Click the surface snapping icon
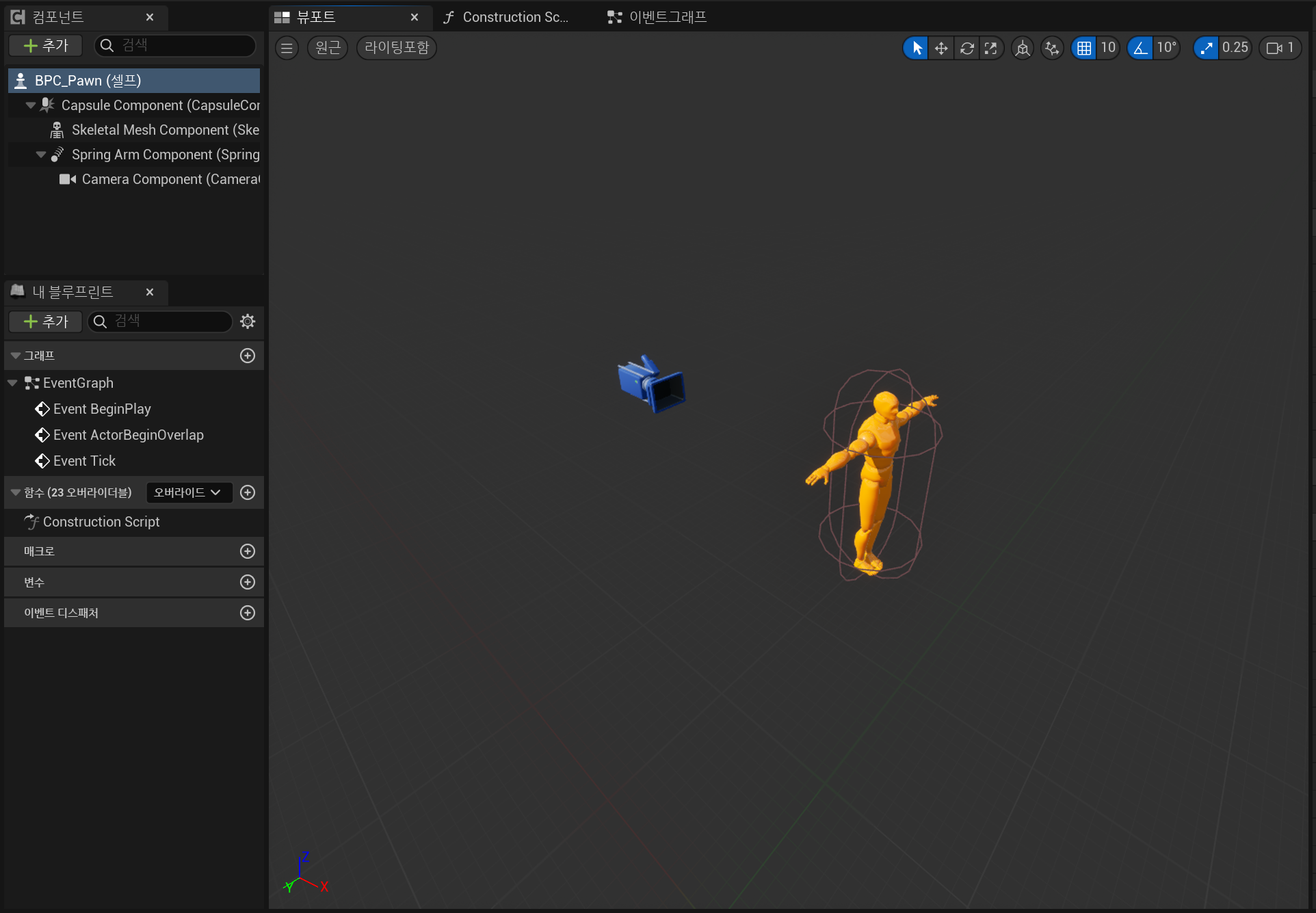The image size is (1316, 913). pyautogui.click(x=1052, y=48)
